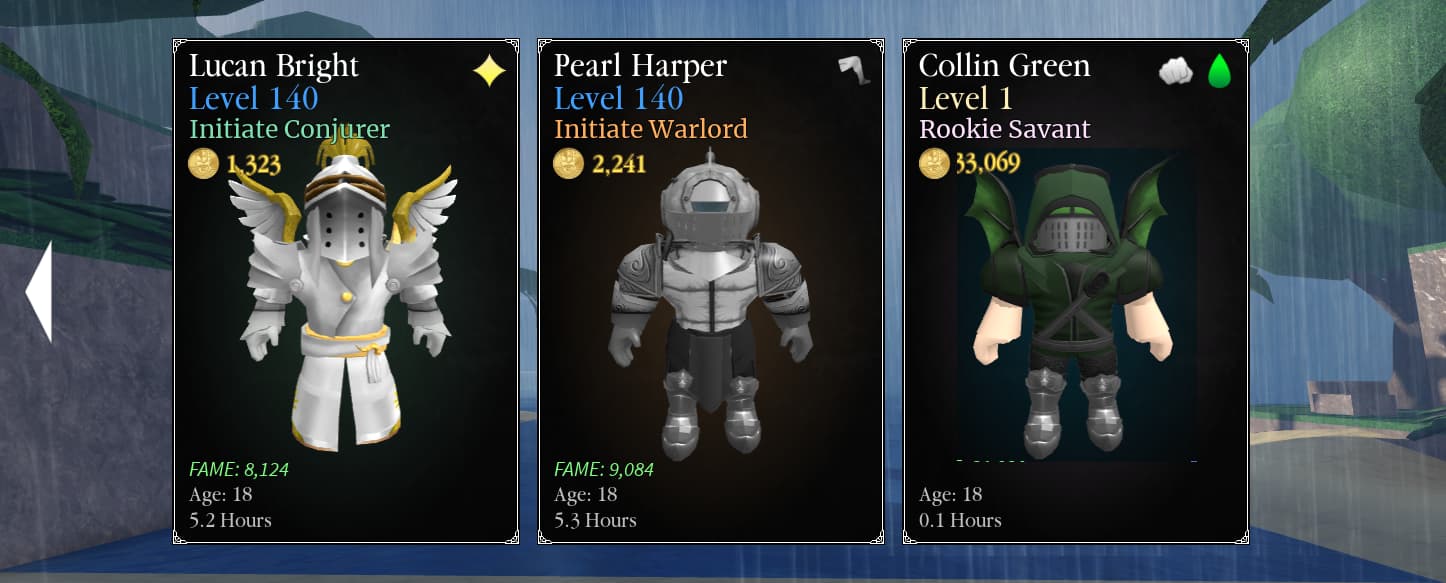
Task: Click the Initiate Warlord class label
Action: pos(651,130)
